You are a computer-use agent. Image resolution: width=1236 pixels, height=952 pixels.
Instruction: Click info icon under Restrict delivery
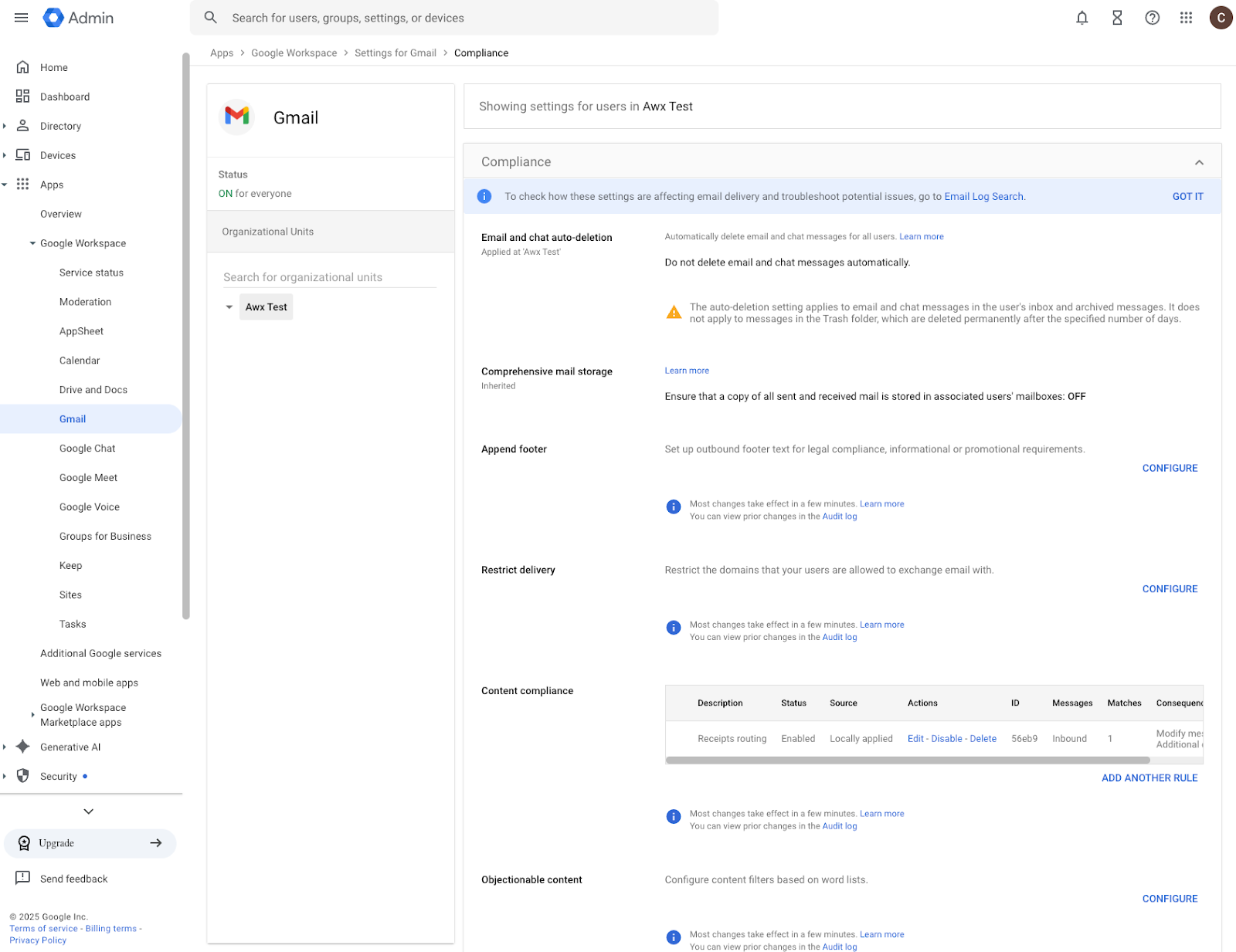point(674,628)
